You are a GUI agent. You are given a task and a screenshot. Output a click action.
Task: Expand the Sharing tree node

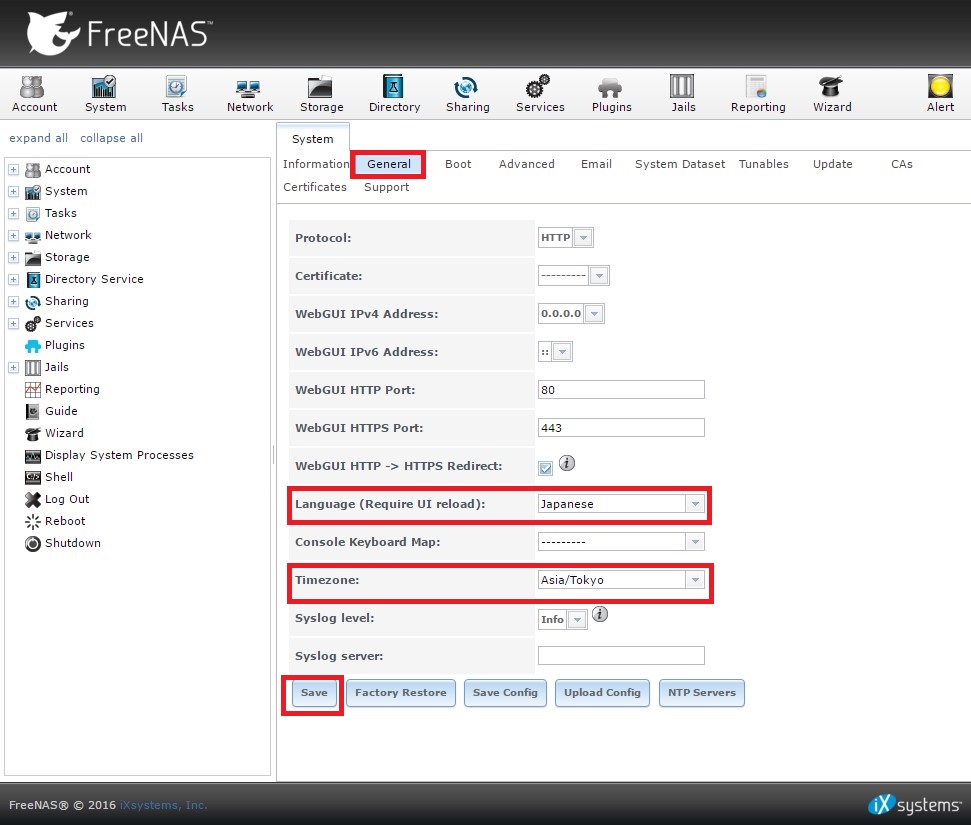point(14,301)
